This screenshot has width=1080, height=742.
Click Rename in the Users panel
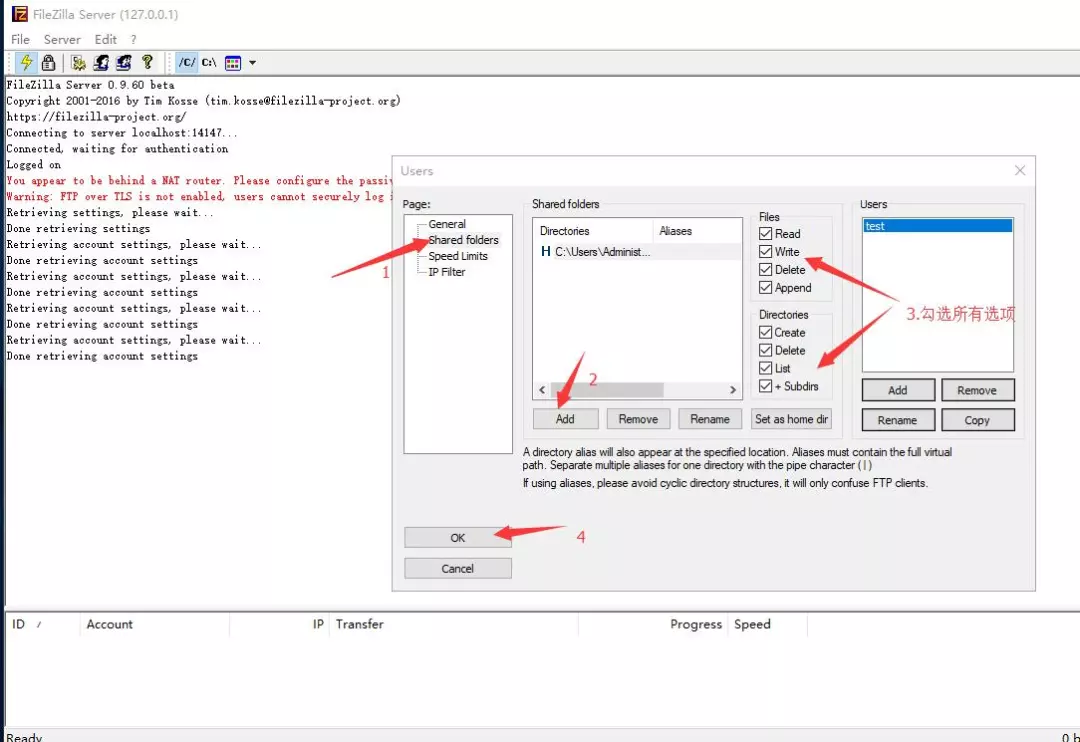tap(897, 420)
